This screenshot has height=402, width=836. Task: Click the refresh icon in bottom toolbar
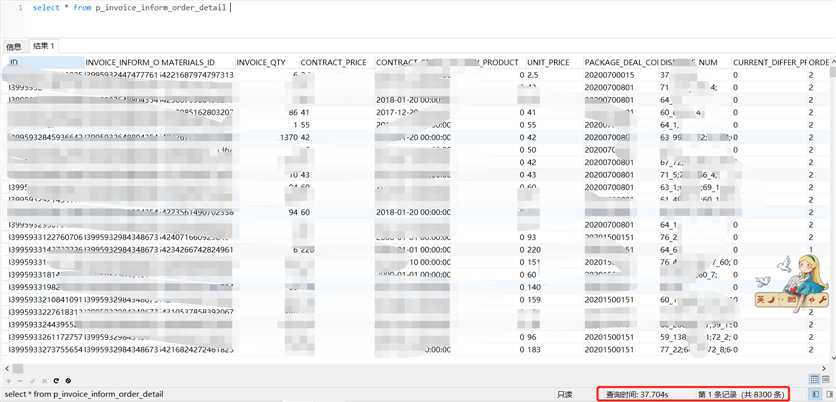coord(57,381)
